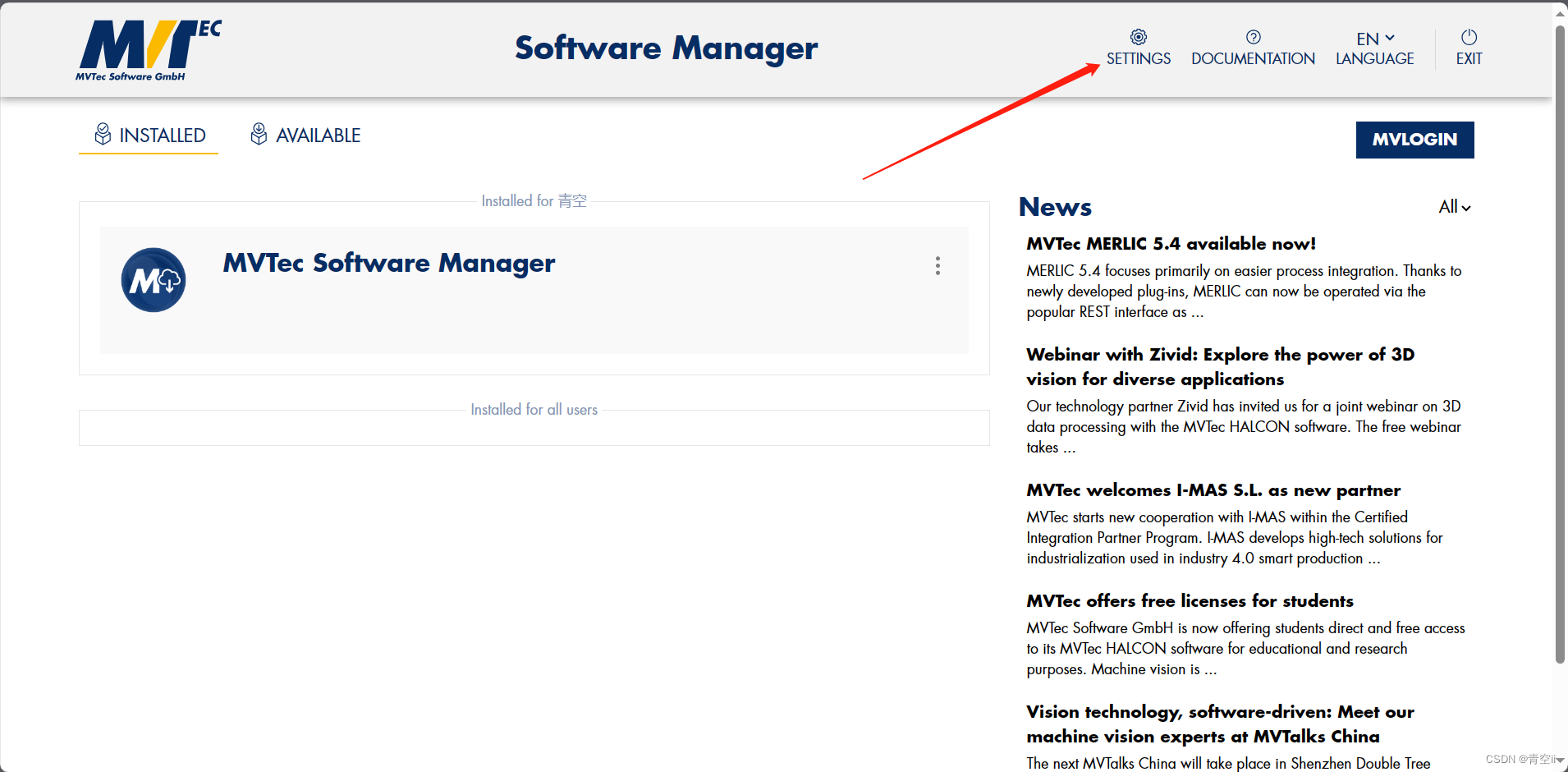
Task: Click the EXIT label
Action: [x=1469, y=59]
